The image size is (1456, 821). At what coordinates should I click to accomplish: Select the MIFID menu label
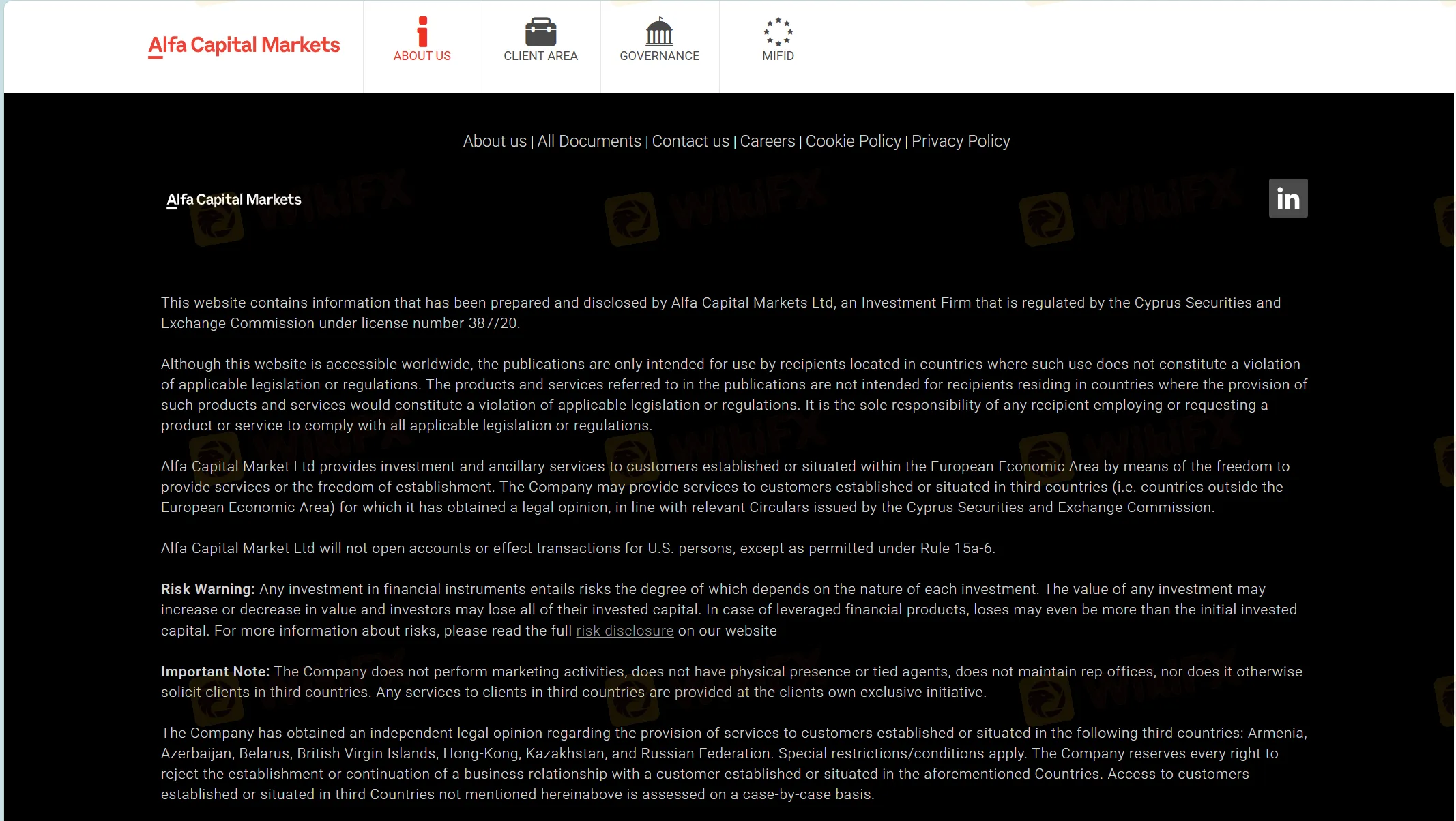[x=778, y=56]
